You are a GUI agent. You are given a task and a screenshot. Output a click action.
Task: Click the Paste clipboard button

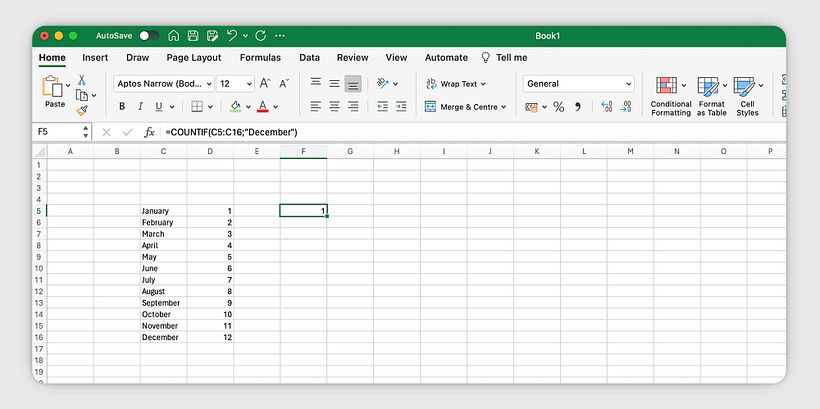pyautogui.click(x=52, y=92)
